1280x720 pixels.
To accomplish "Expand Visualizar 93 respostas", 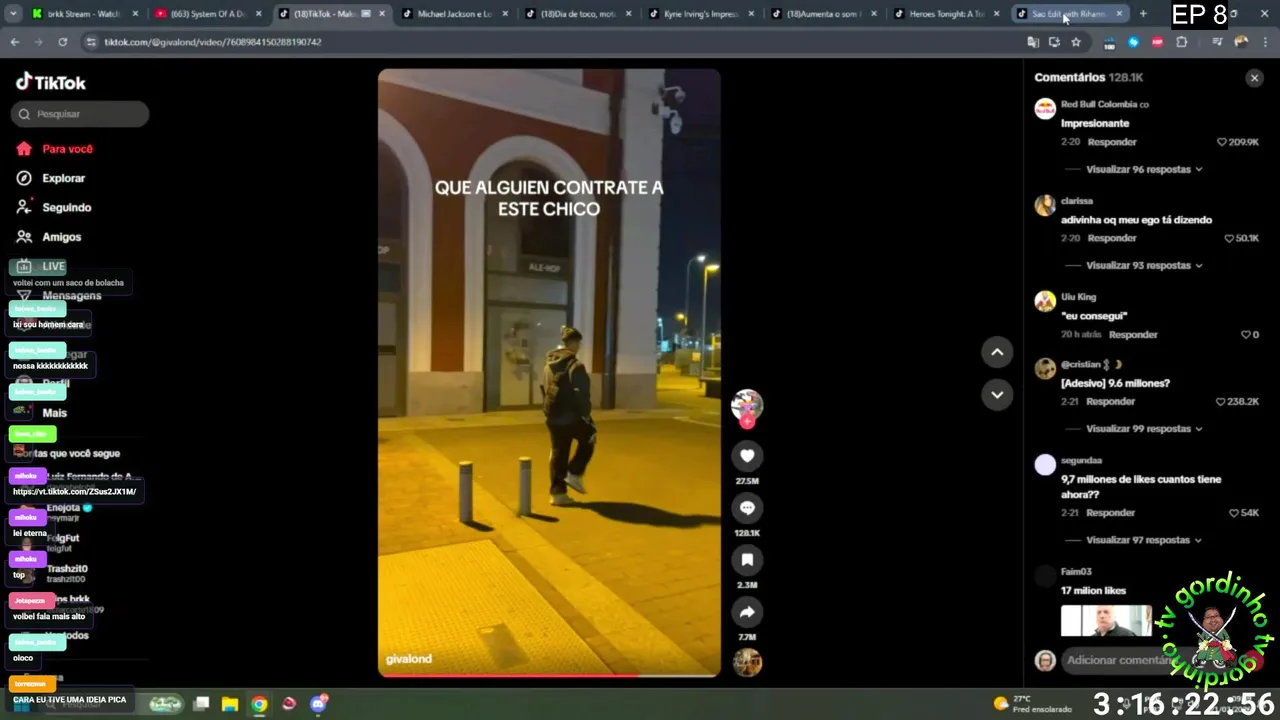I will coord(1144,265).
